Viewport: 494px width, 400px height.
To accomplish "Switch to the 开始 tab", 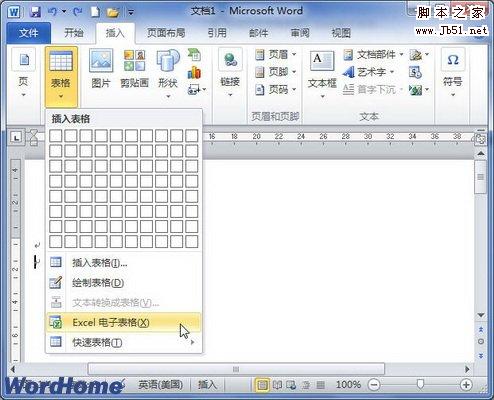I will (74, 33).
